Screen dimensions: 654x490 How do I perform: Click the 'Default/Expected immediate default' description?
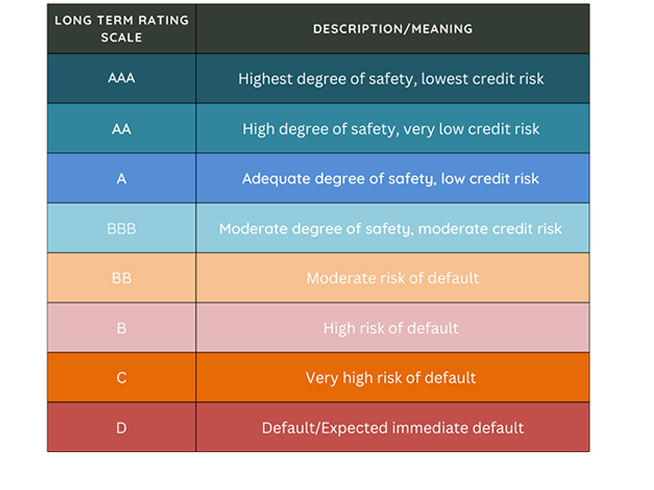(x=392, y=428)
